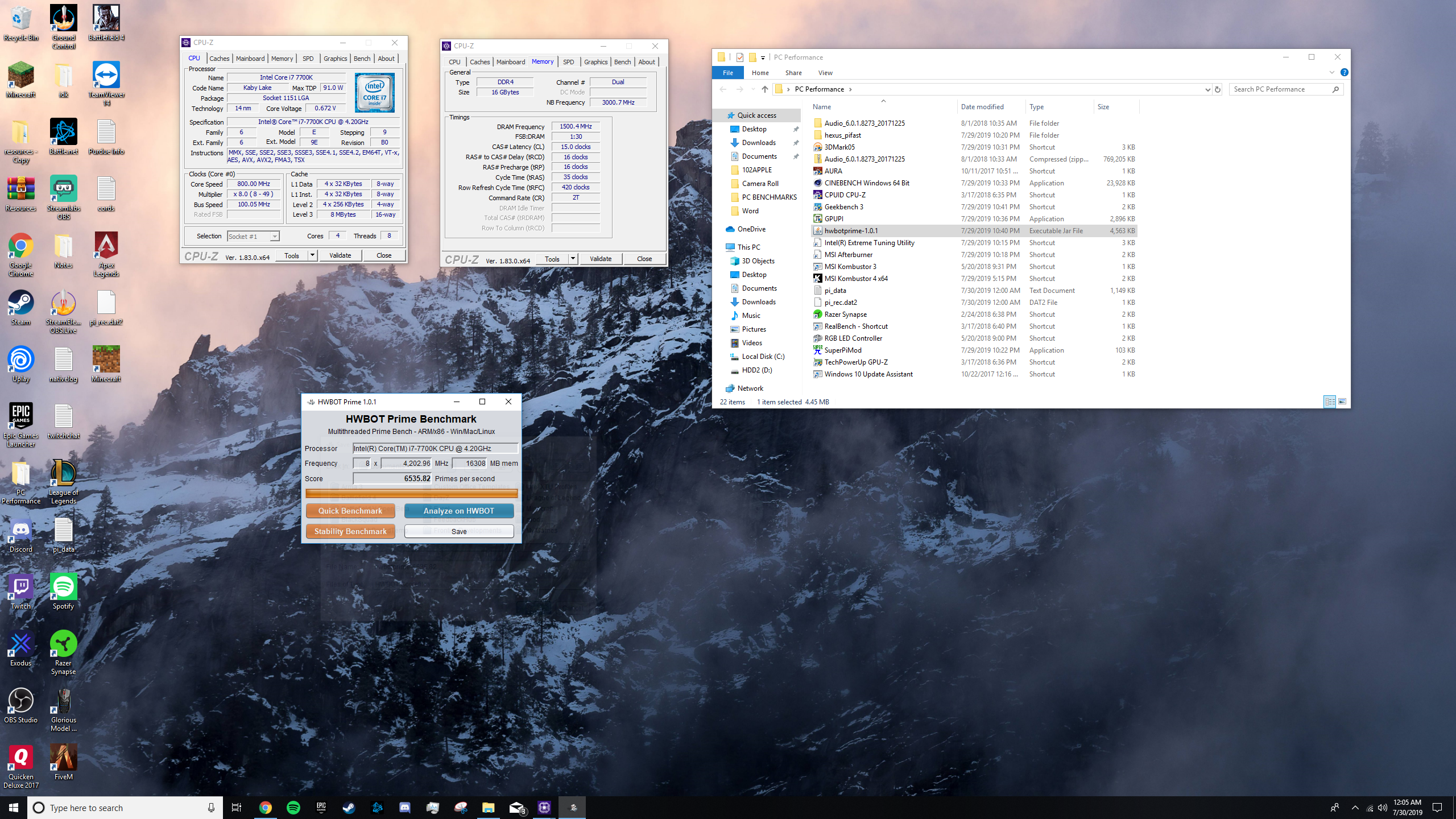Open Steam from the taskbar
The width and height of the screenshot is (1456, 819).
tap(349, 808)
